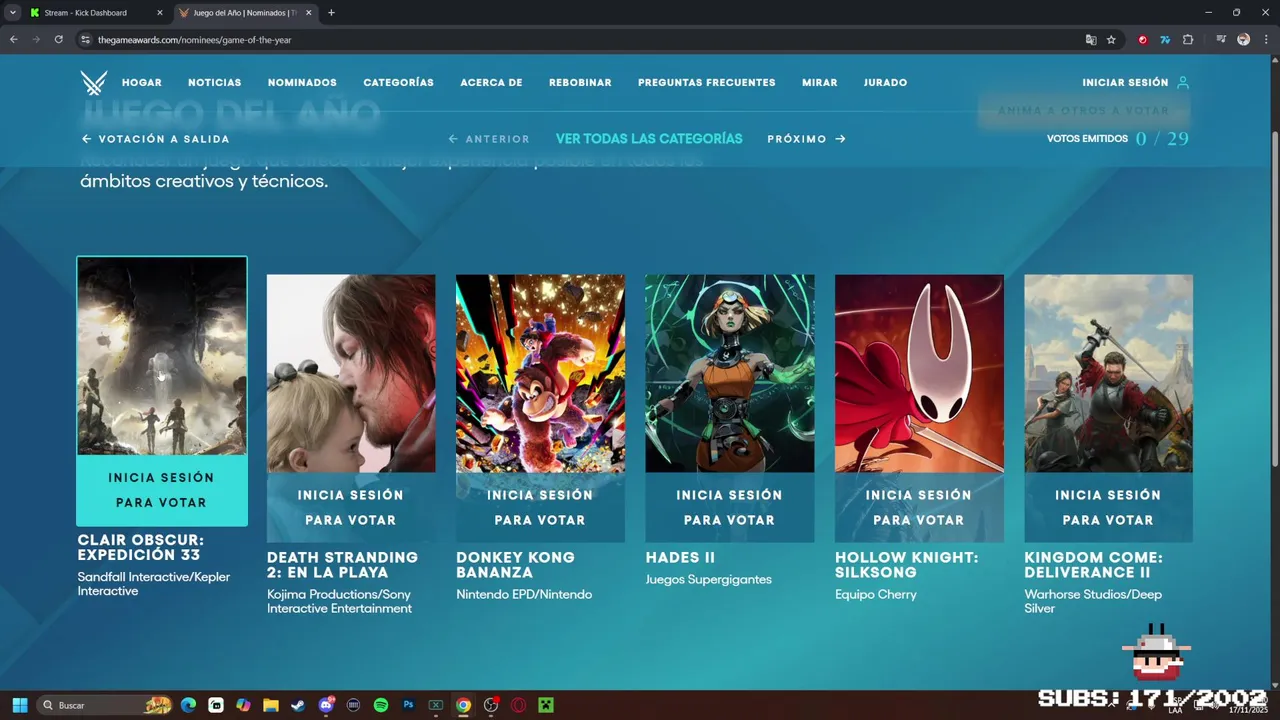Open the Windows Start menu
The height and width of the screenshot is (720, 1280).
tap(19, 705)
